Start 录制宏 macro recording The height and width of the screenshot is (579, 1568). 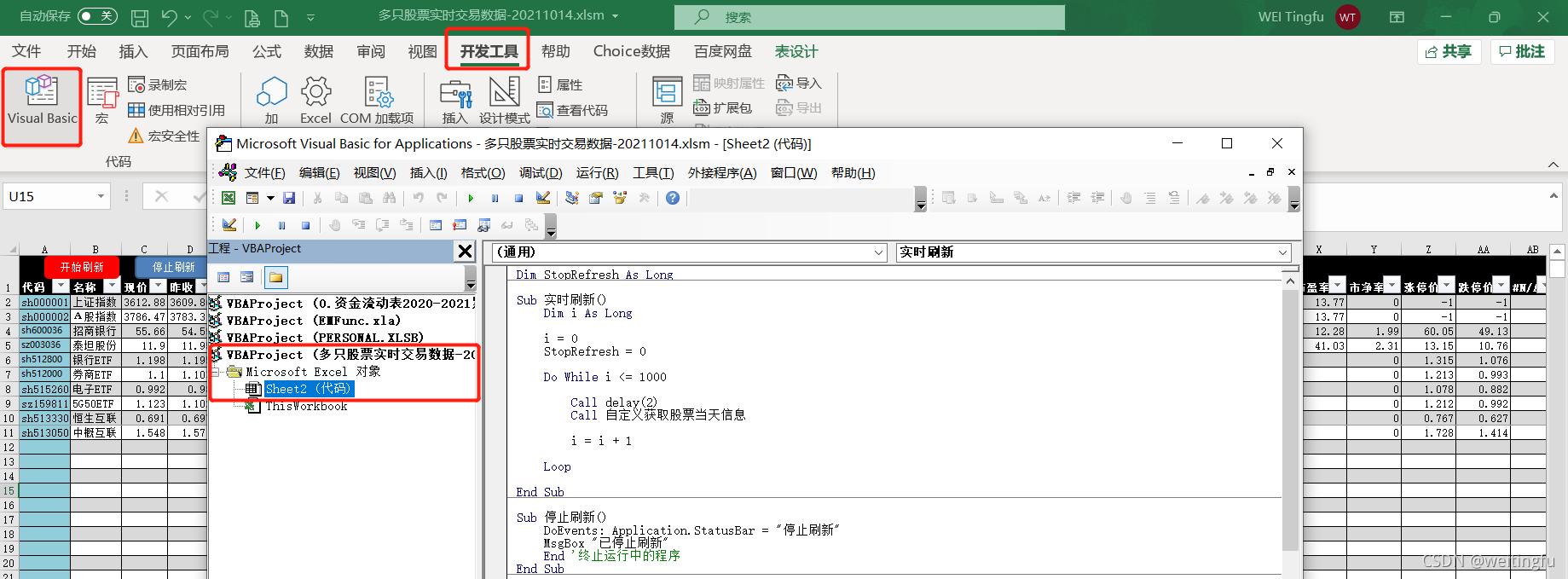tap(158, 84)
